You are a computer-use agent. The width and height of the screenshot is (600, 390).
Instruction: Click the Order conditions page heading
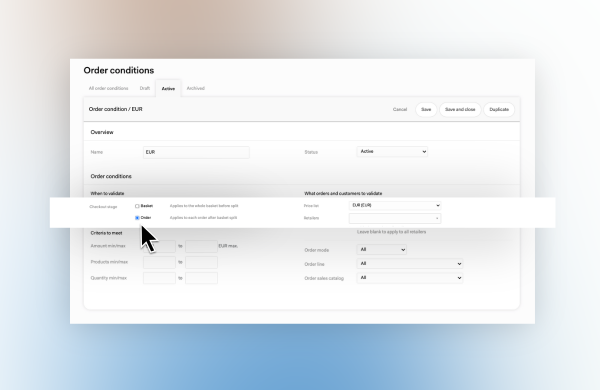click(119, 70)
